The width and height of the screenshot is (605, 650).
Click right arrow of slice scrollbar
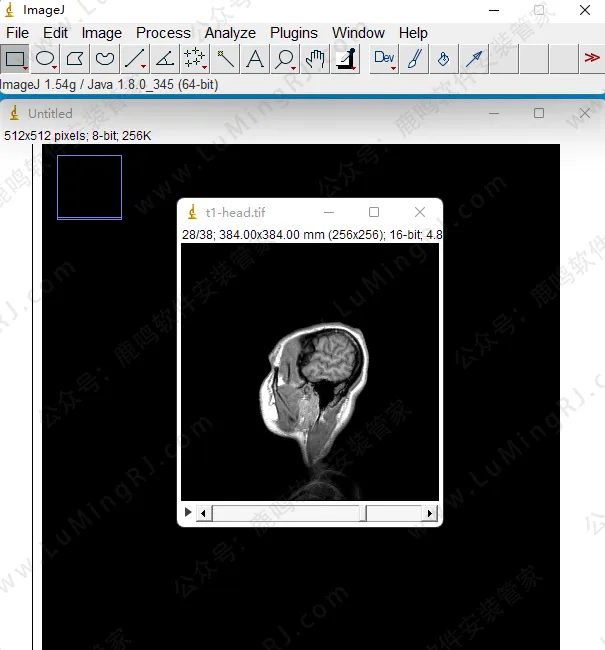click(431, 513)
